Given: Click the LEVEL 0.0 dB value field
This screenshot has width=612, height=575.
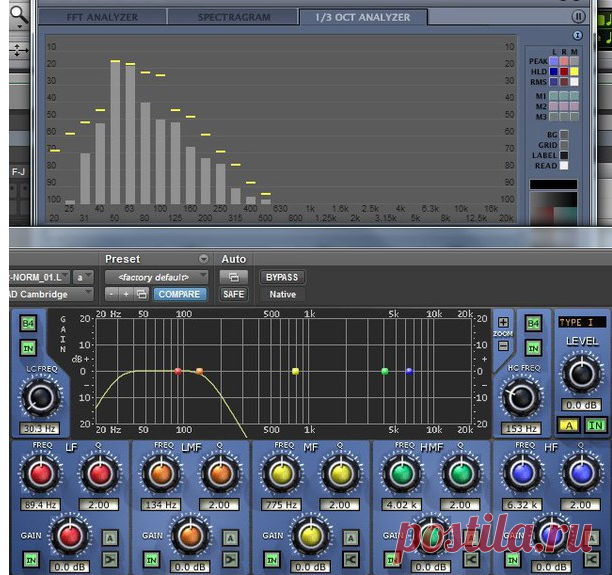Looking at the screenshot, I should pyautogui.click(x=582, y=405).
